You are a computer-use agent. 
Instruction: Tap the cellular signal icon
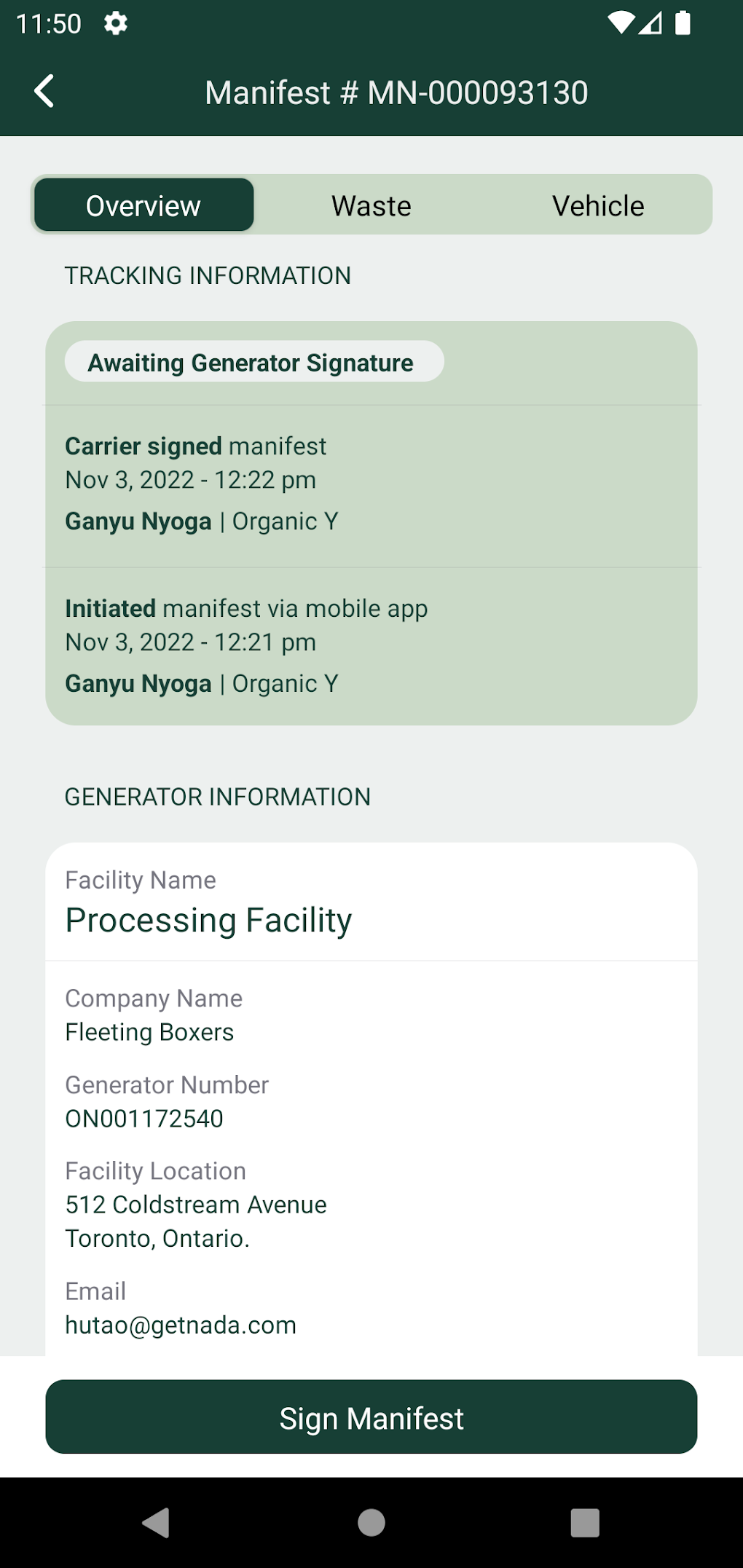pos(650,23)
